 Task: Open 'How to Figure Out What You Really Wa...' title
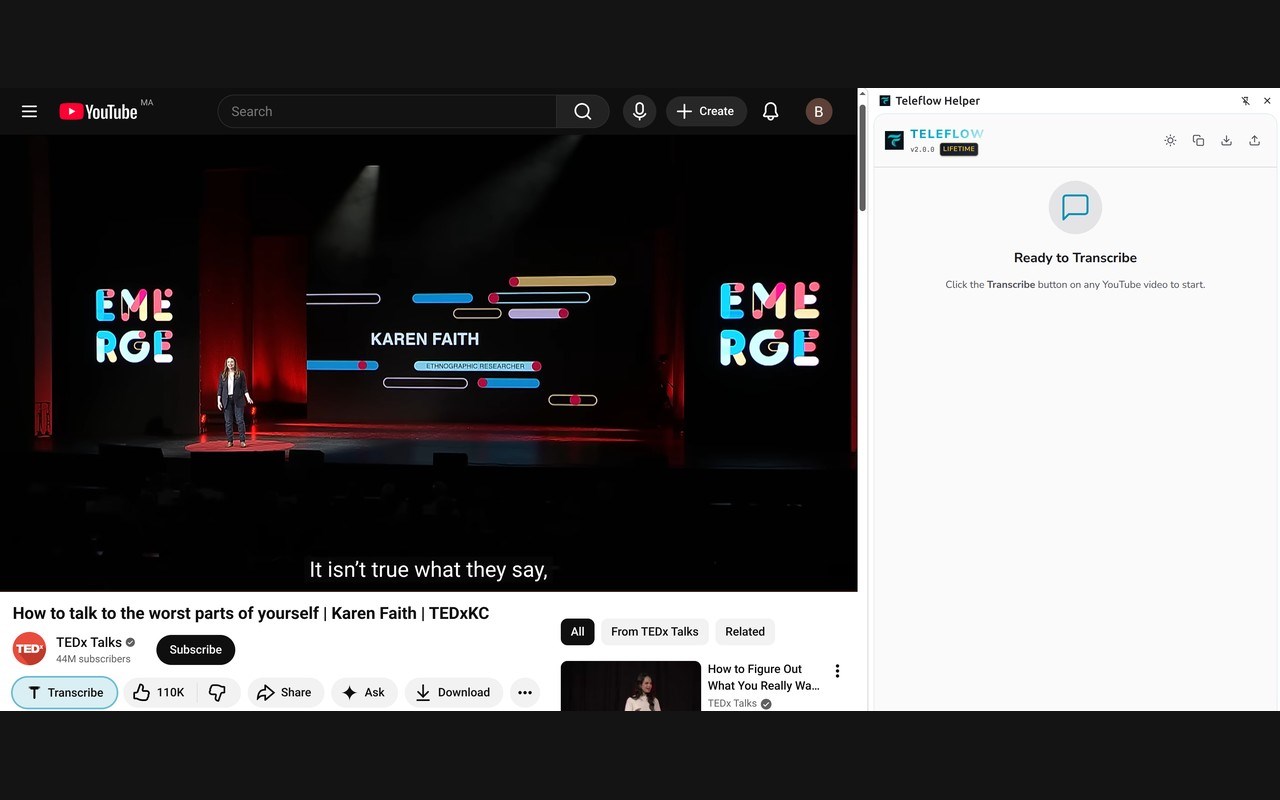coord(763,677)
